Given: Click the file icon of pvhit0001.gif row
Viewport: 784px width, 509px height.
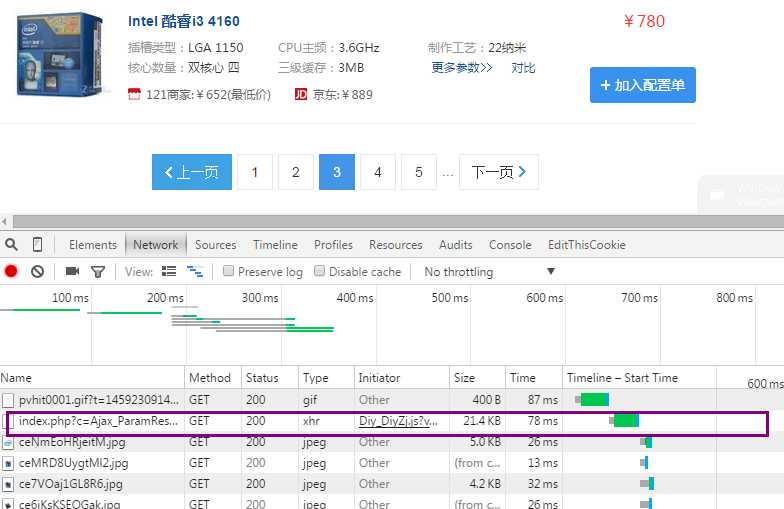Looking at the screenshot, I should point(8,400).
